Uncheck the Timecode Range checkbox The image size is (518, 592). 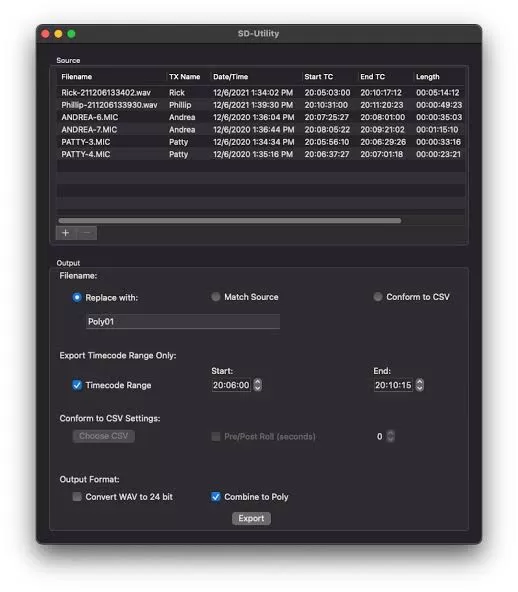tap(77, 385)
